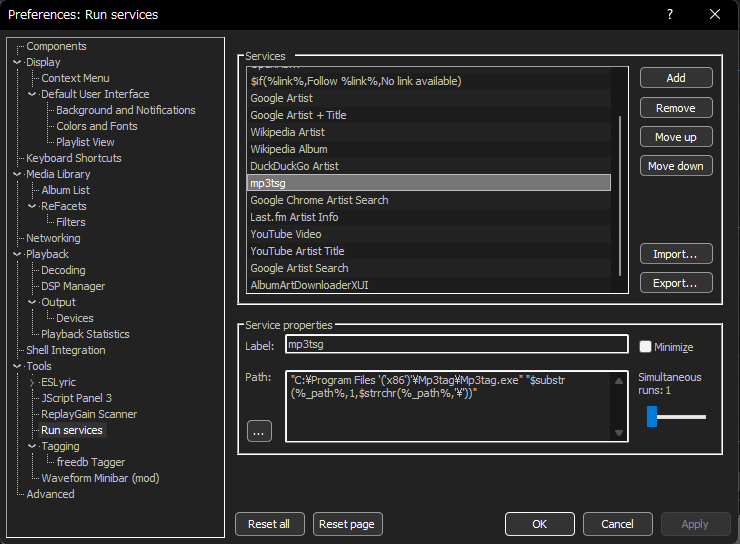Click the Label input field
This screenshot has width=740, height=544.
pos(456,344)
